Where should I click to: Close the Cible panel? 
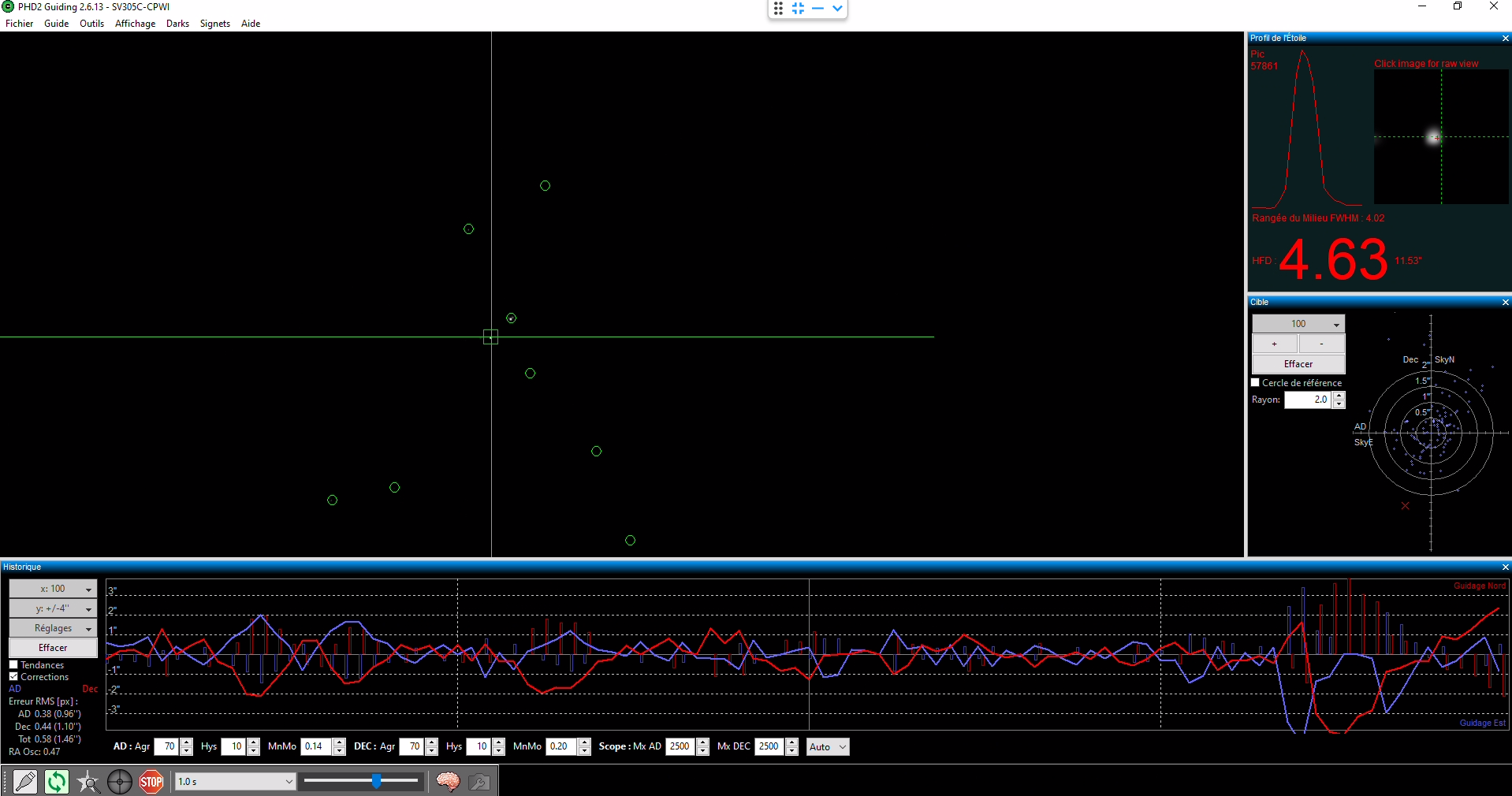[1505, 303]
